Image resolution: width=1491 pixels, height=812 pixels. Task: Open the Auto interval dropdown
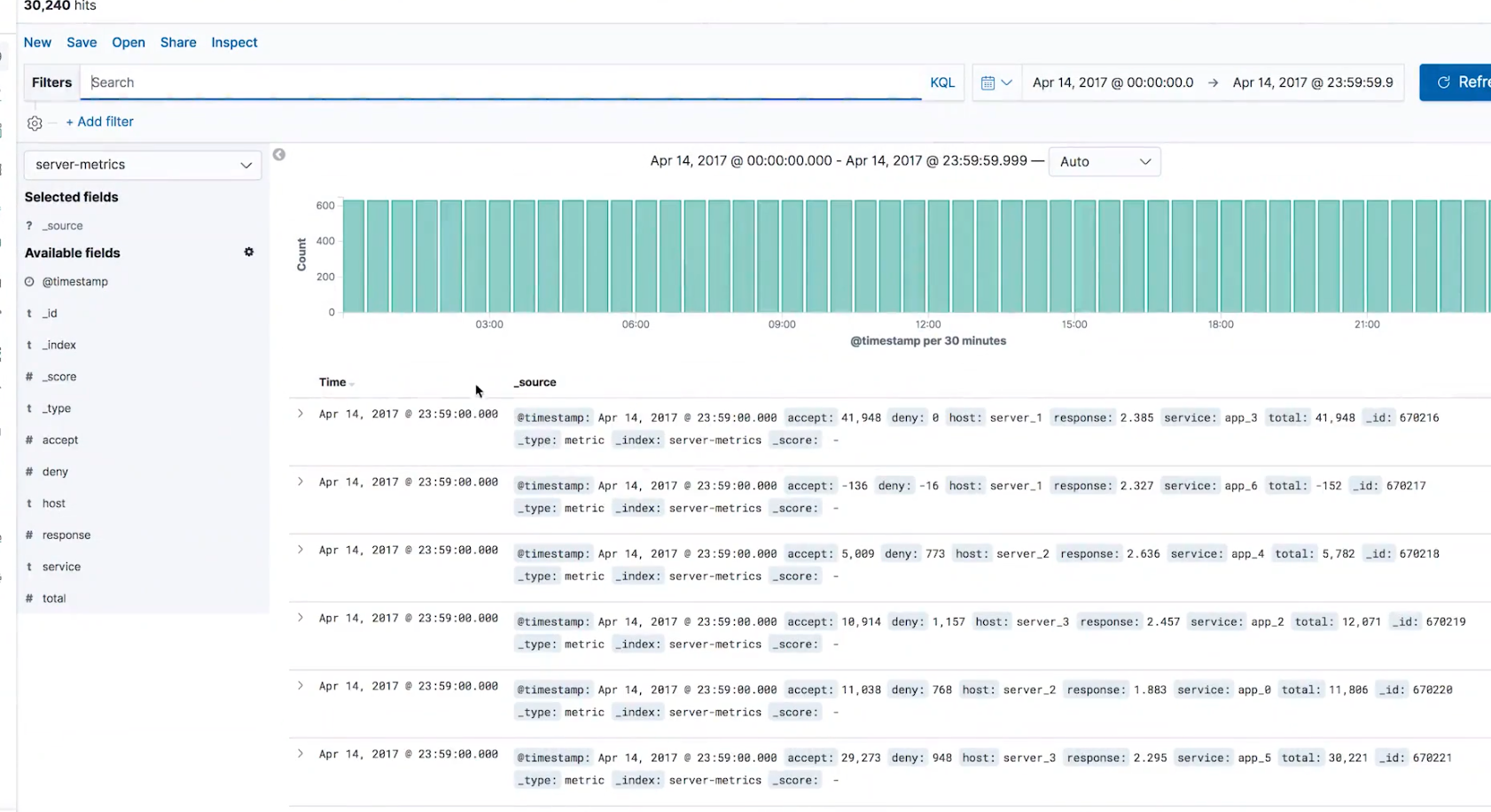1105,161
